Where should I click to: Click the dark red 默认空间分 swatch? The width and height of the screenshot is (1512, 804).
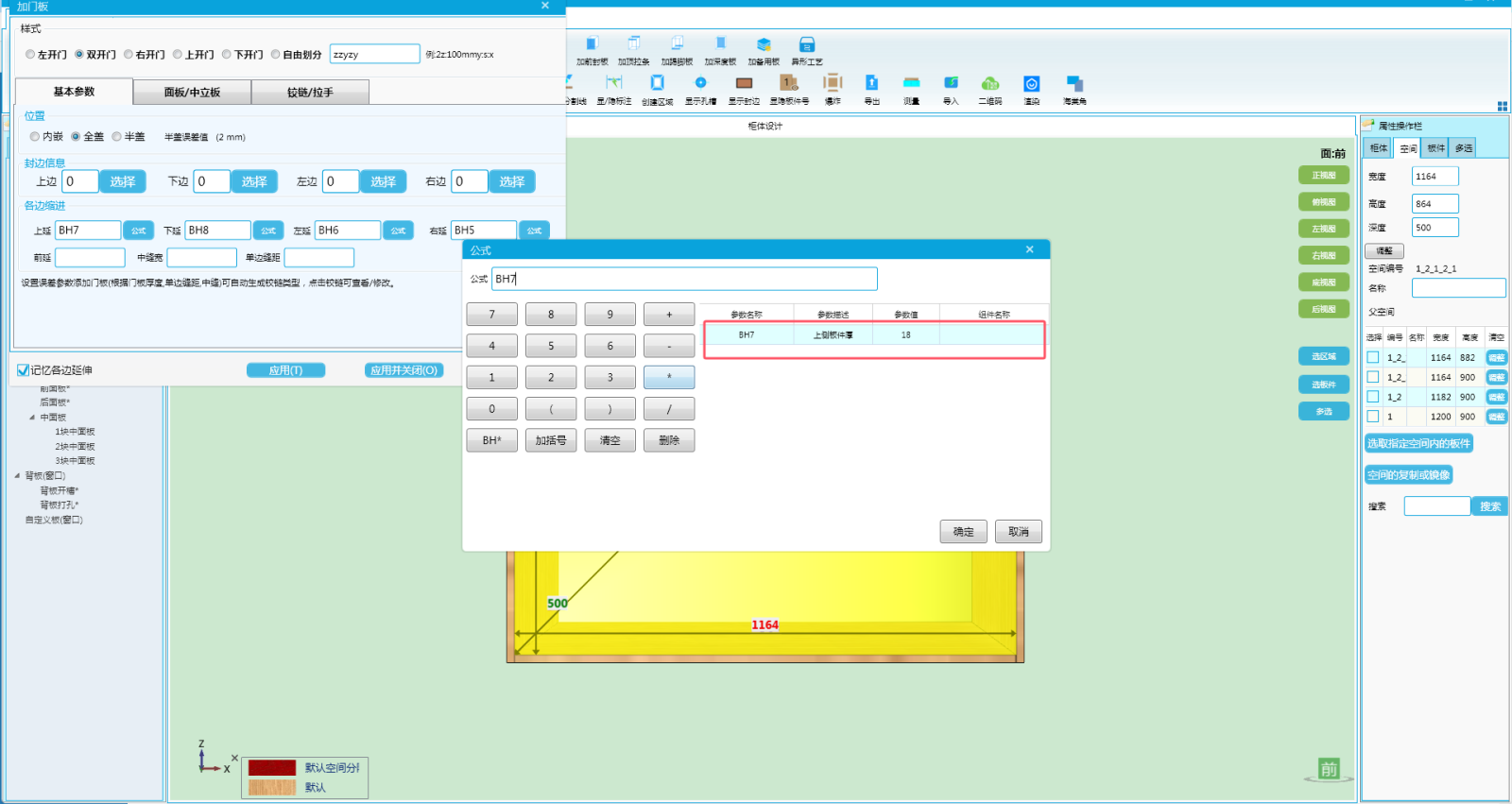(x=272, y=767)
